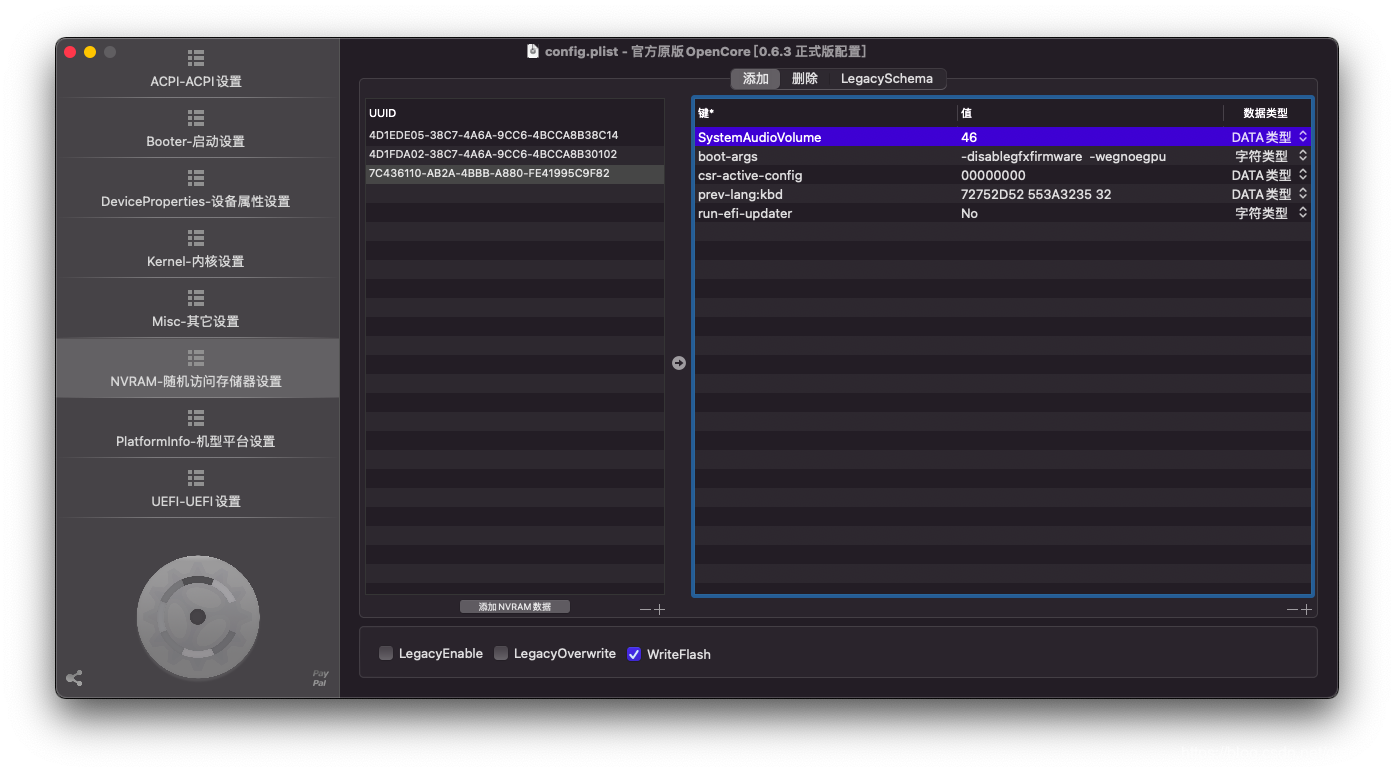This screenshot has height=772, width=1394.
Task: Click the UUID column header
Action: click(515, 113)
